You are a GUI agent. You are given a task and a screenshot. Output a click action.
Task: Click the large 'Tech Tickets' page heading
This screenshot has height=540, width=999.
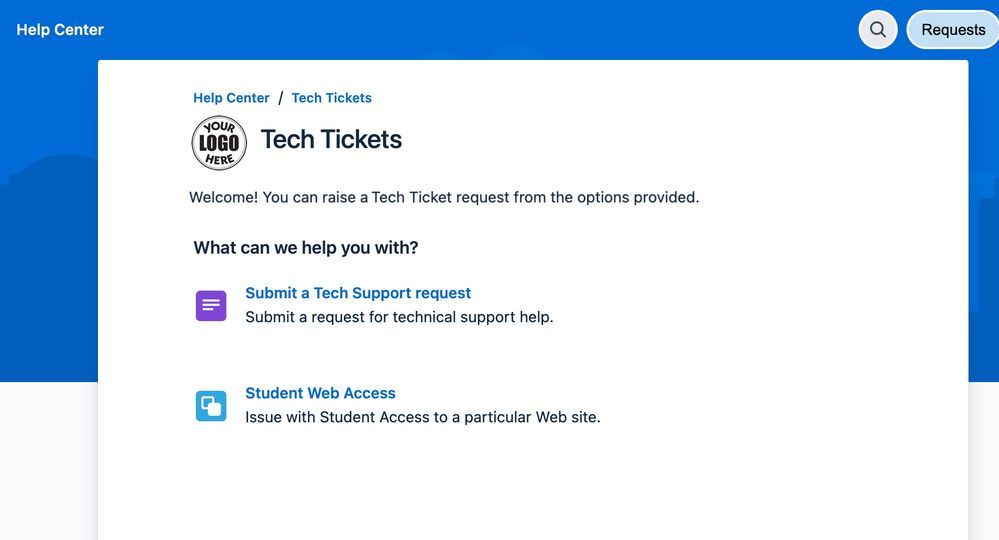[331, 139]
